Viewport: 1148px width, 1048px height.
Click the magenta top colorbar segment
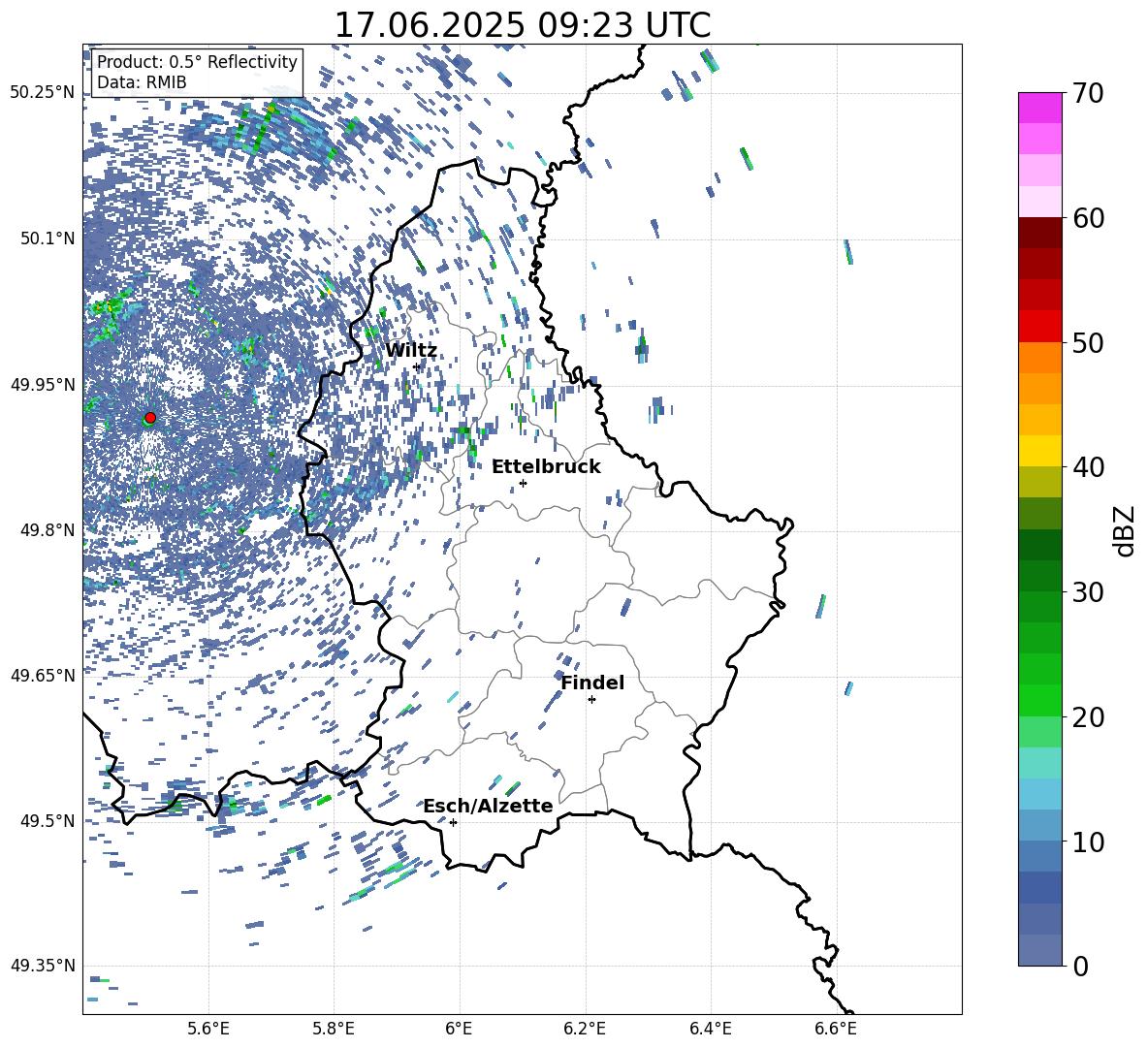pyautogui.click(x=1040, y=109)
